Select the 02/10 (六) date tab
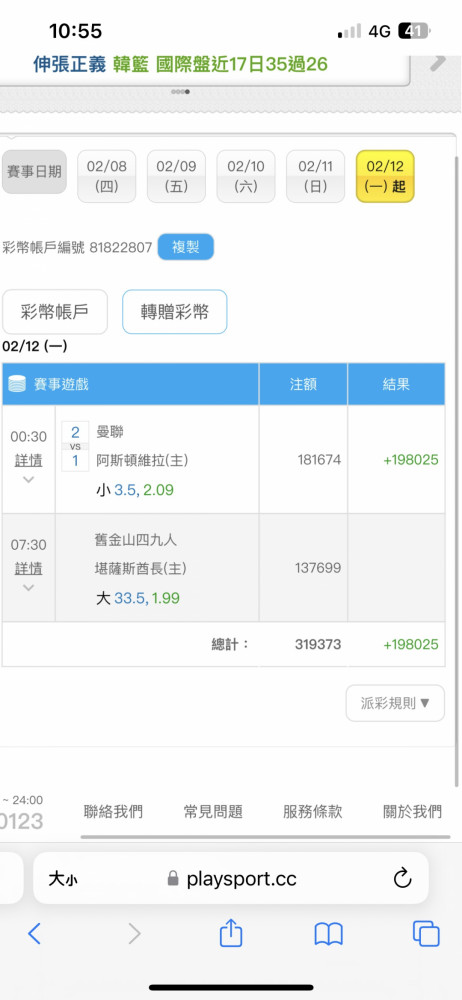This screenshot has height=1000, width=462. pos(246,176)
